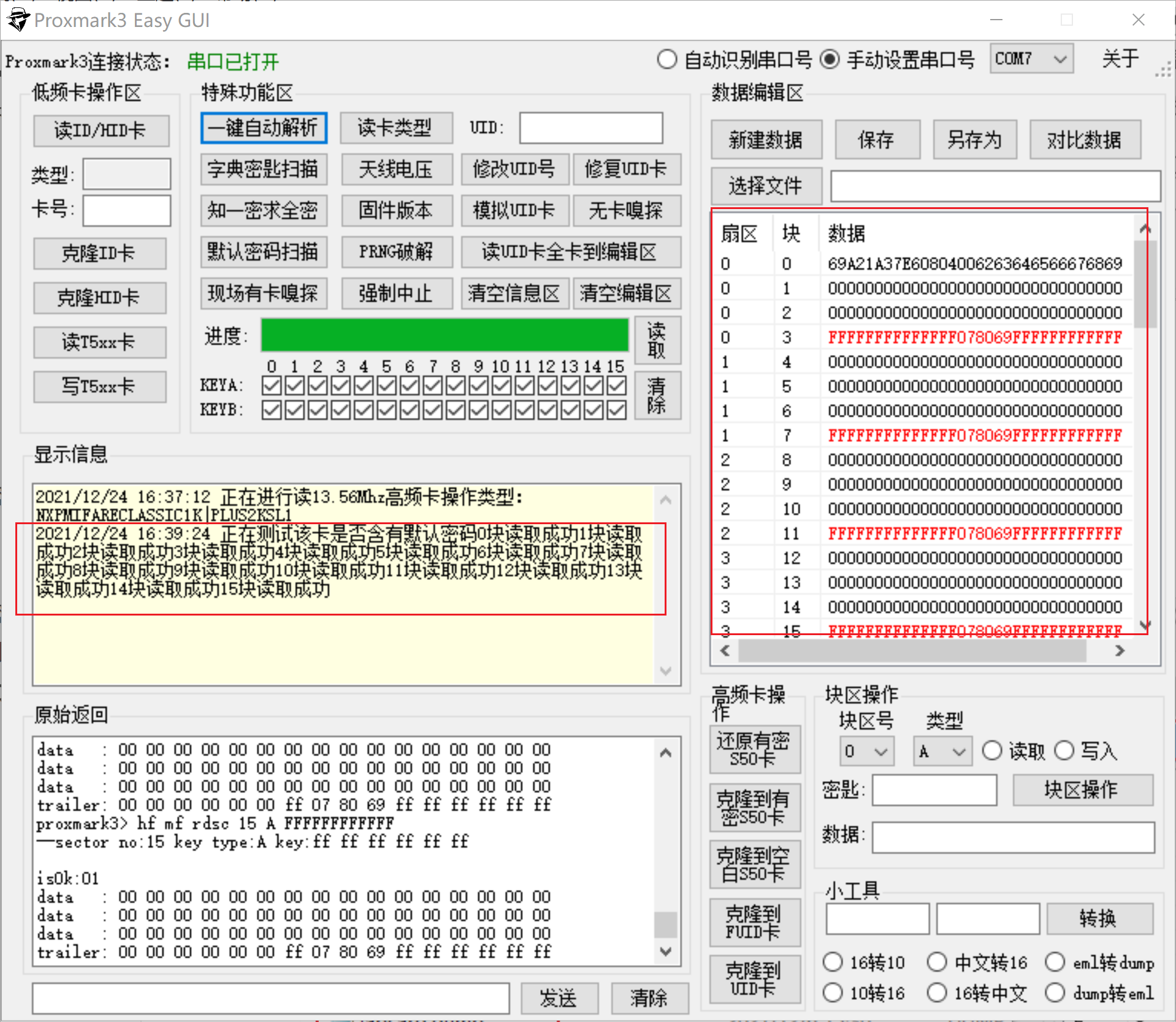Uncheck the first KEYA sector checkbox
The image size is (1176, 1022).
coord(271,385)
